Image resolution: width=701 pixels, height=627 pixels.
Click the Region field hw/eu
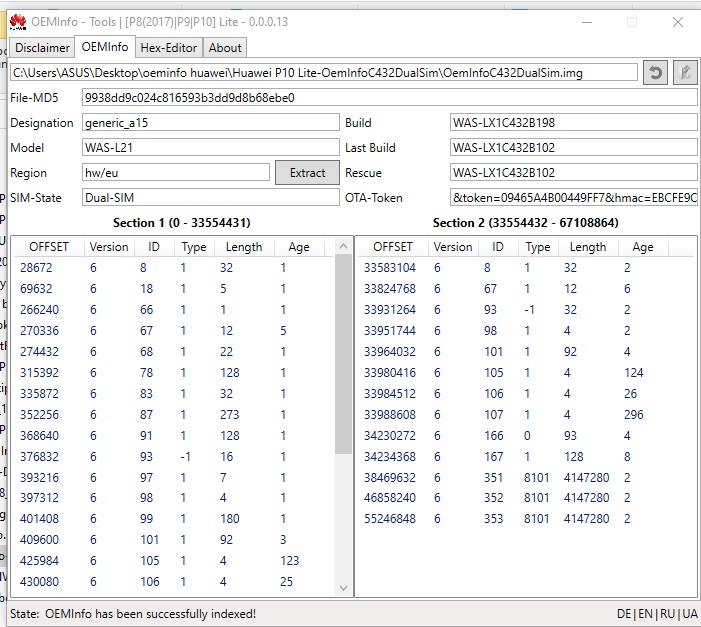(x=176, y=173)
